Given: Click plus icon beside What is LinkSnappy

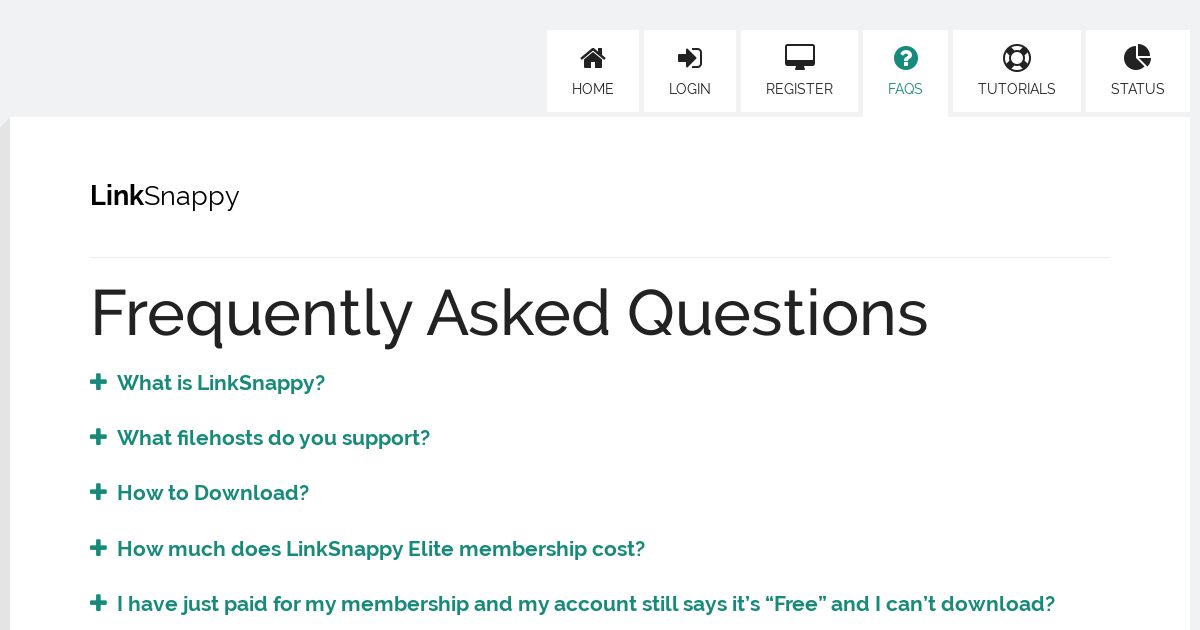Looking at the screenshot, I should [x=98, y=382].
